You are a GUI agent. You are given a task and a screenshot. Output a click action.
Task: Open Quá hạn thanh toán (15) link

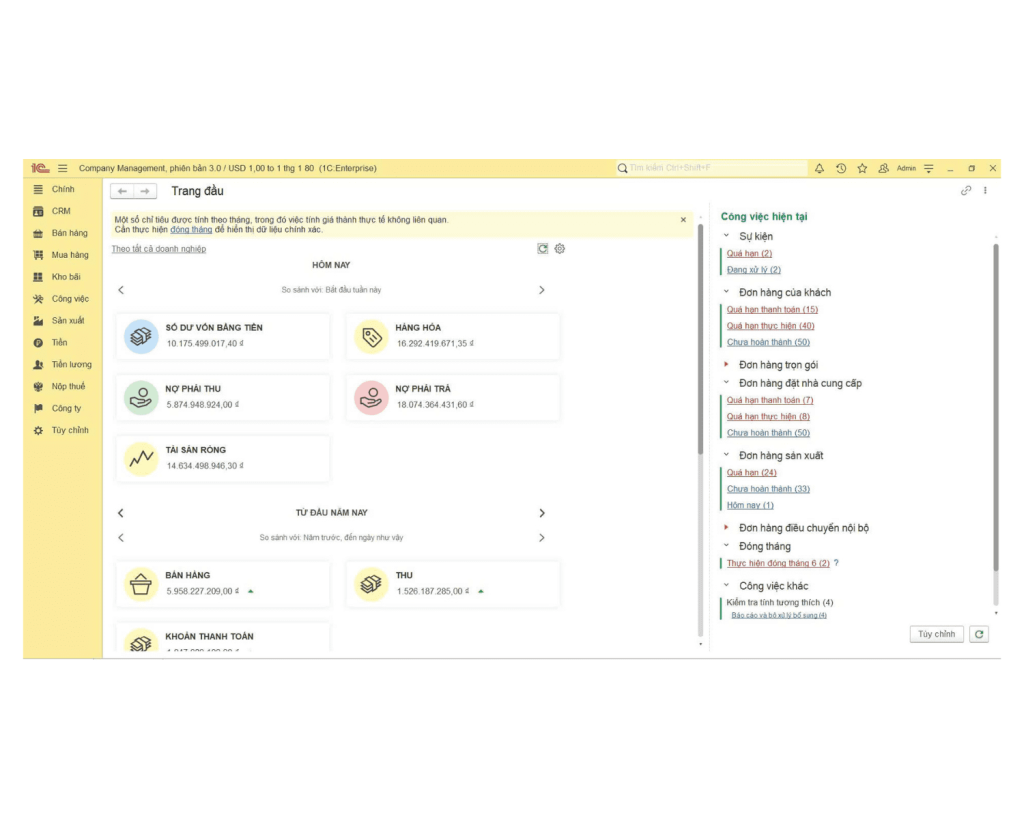772,310
